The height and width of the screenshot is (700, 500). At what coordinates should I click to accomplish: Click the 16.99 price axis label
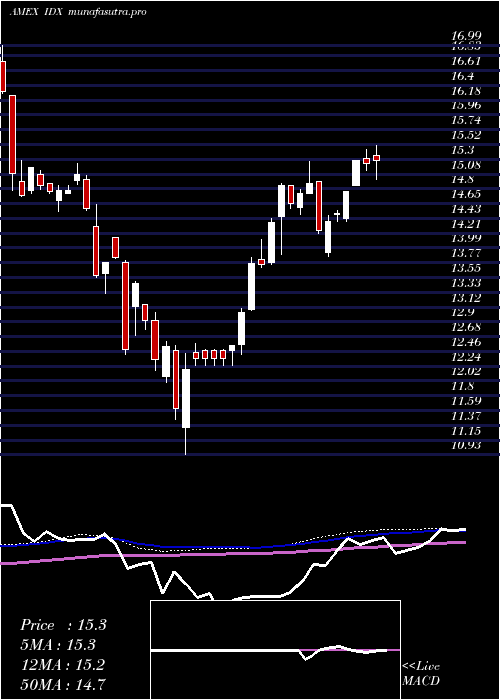click(466, 36)
